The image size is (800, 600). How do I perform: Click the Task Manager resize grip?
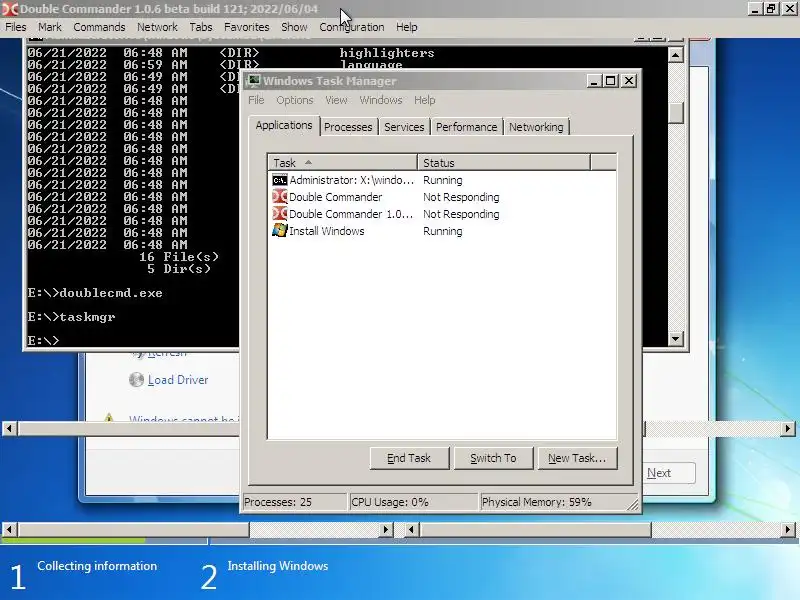(x=633, y=505)
